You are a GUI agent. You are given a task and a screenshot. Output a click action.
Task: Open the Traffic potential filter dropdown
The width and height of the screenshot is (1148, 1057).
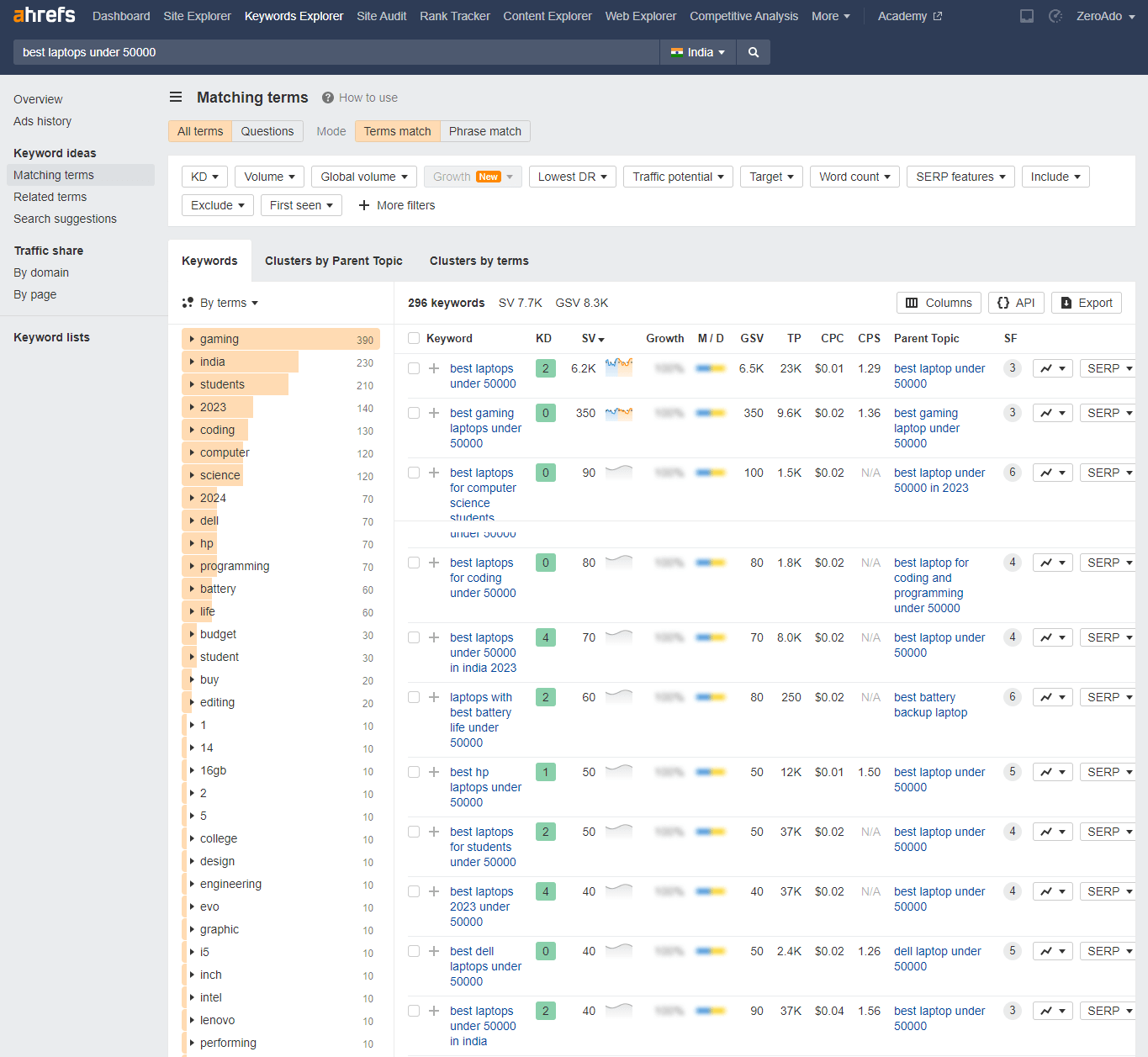coord(678,177)
